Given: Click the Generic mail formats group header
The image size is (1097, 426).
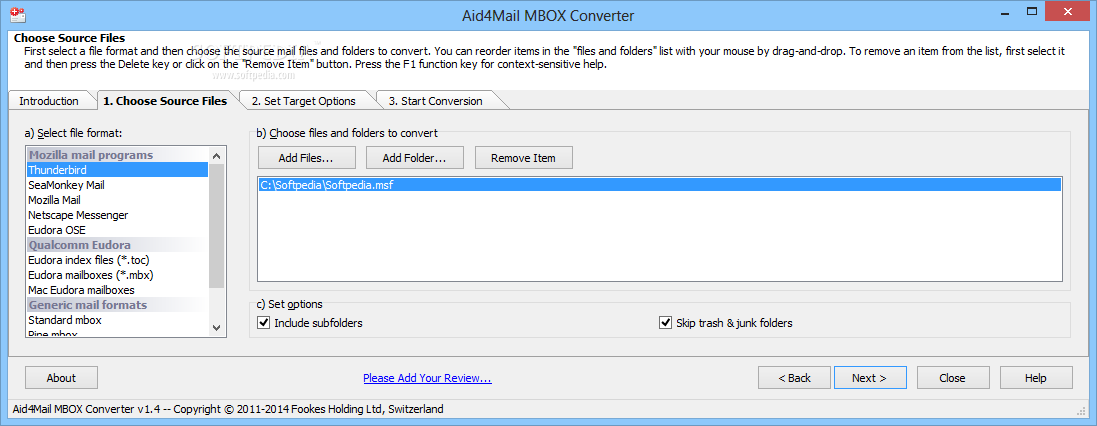Looking at the screenshot, I should coord(118,305).
